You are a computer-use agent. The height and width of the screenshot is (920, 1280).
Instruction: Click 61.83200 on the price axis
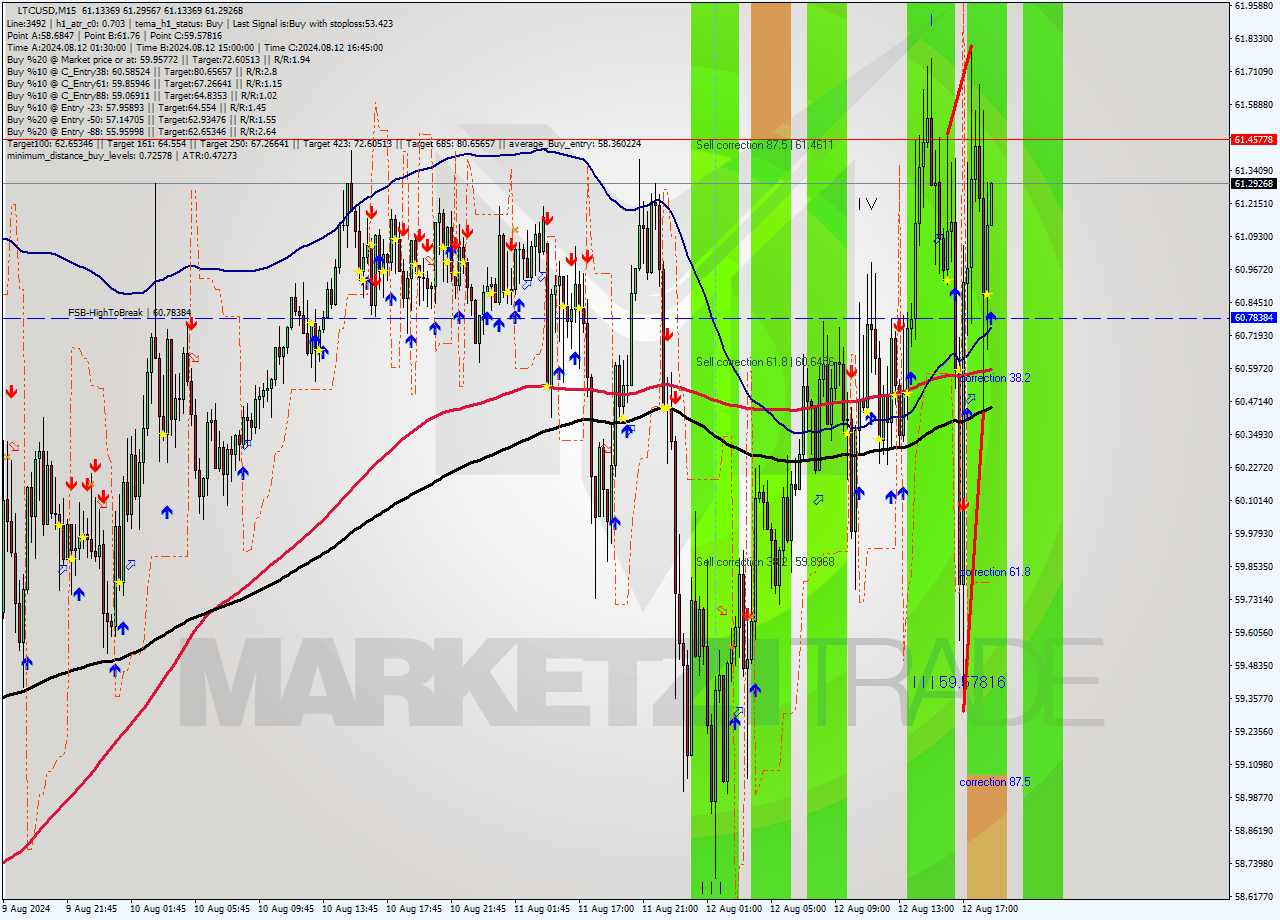pos(1254,38)
